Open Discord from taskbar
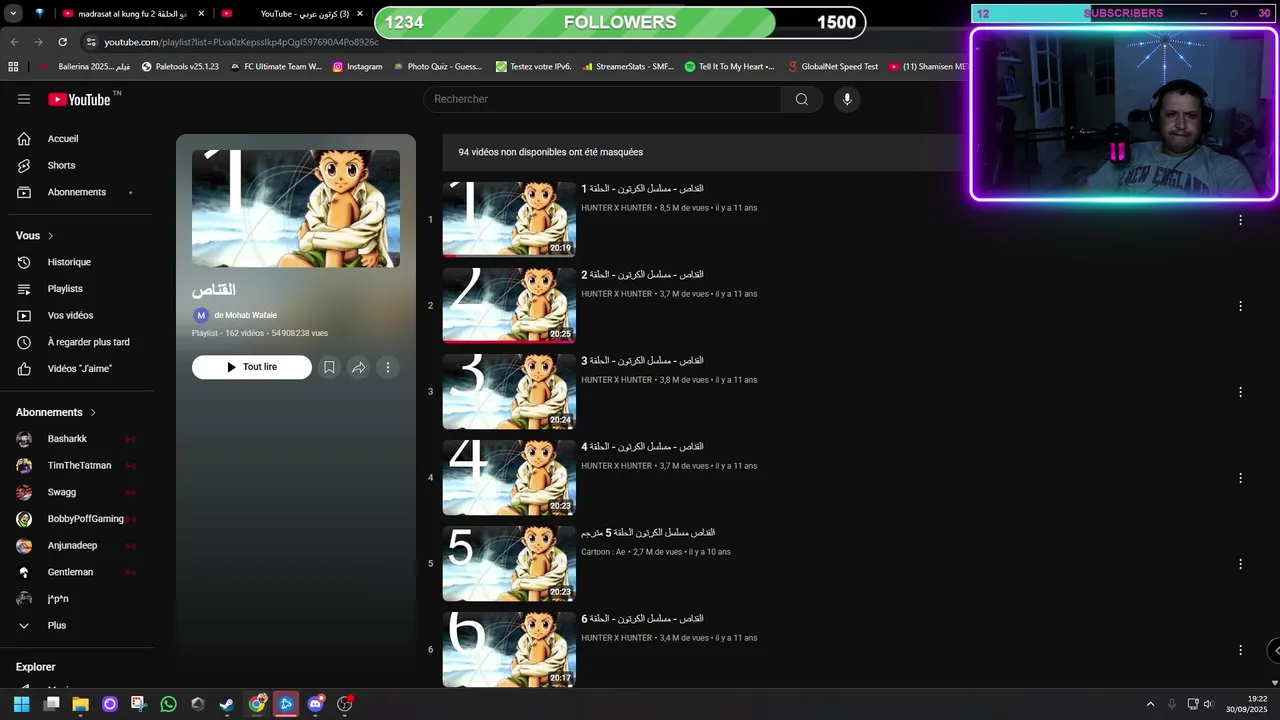This screenshot has width=1280, height=720. [x=316, y=704]
